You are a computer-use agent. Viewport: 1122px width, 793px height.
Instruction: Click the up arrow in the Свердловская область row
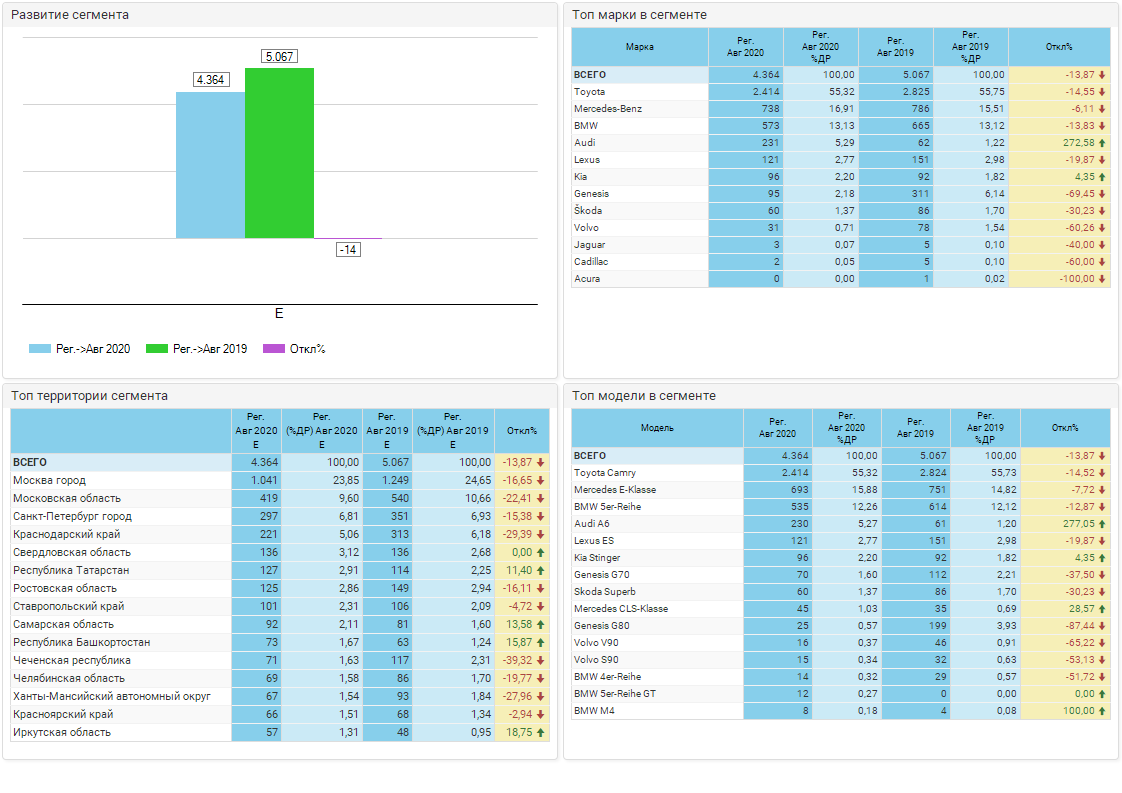click(x=540, y=553)
